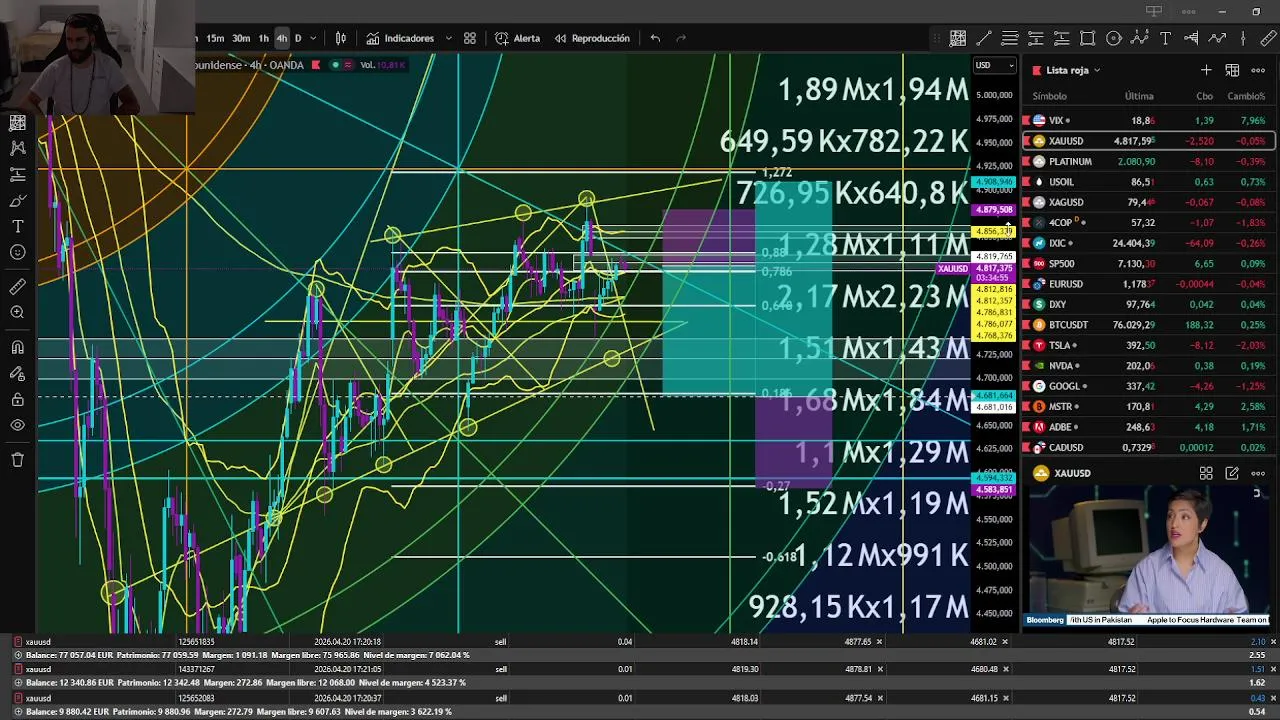Open the PLATINUM symbol from watchlist
The width and height of the screenshot is (1280, 720).
coord(1070,161)
